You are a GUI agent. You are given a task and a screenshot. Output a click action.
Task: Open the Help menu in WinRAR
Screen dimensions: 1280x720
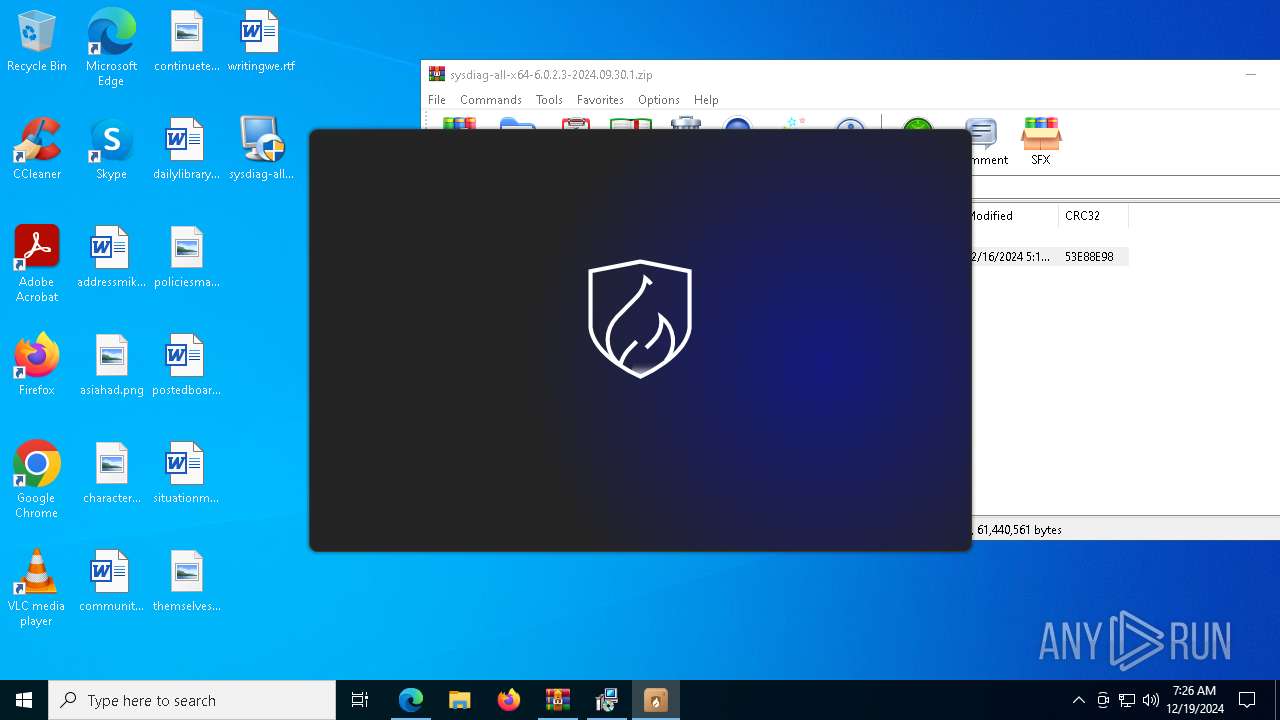coord(706,100)
